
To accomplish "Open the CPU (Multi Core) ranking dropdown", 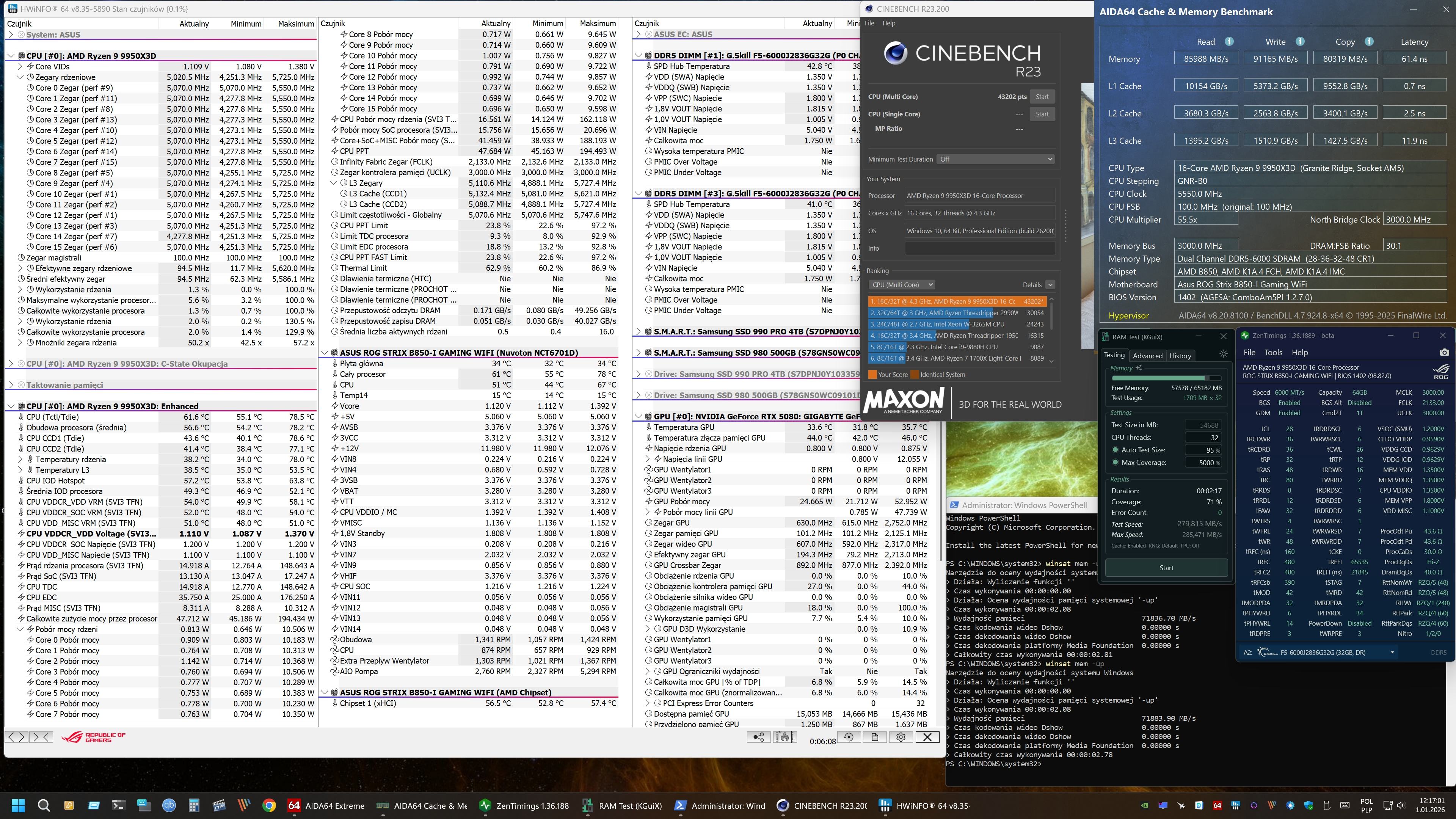I will coord(902,284).
